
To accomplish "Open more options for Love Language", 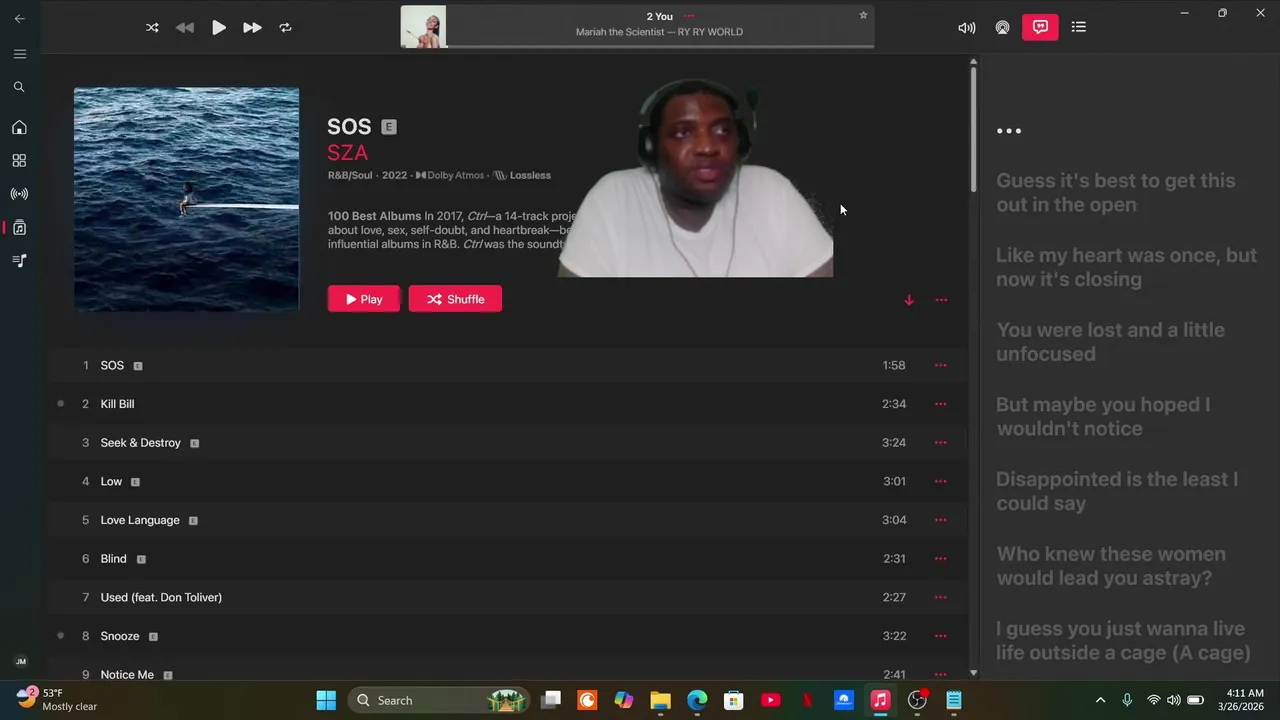I will [940, 520].
